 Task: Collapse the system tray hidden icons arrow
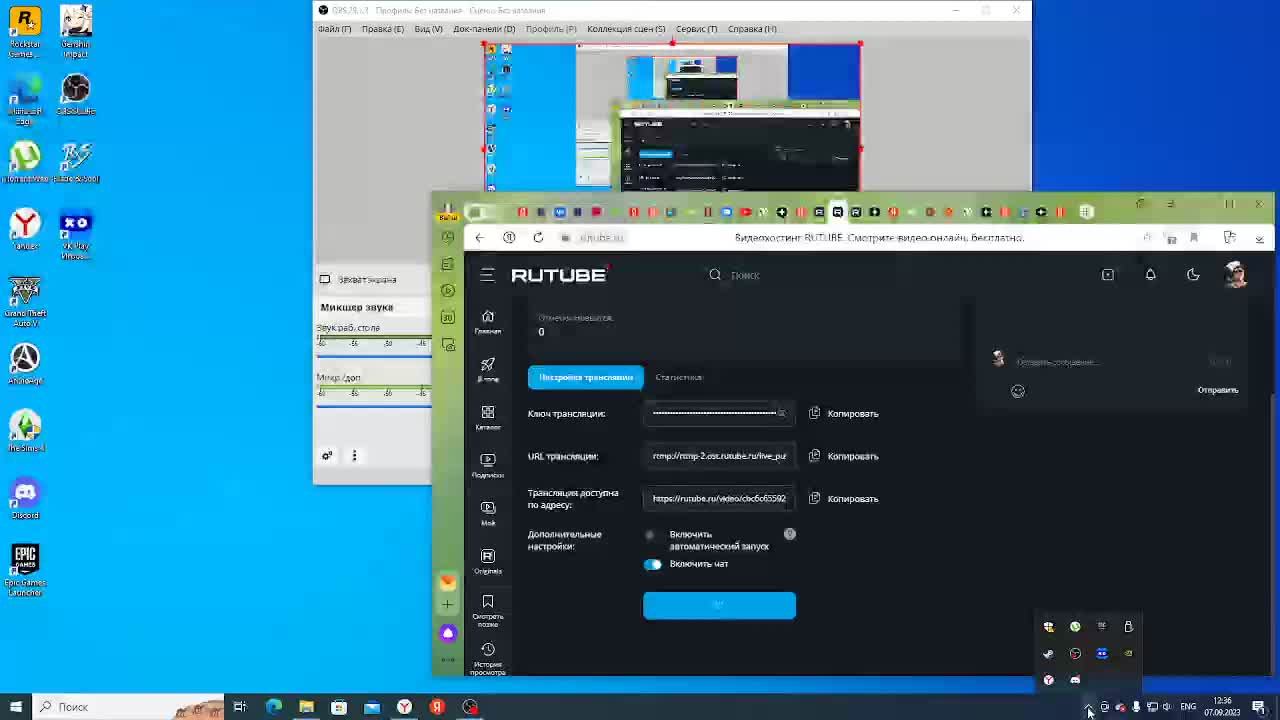1088,707
